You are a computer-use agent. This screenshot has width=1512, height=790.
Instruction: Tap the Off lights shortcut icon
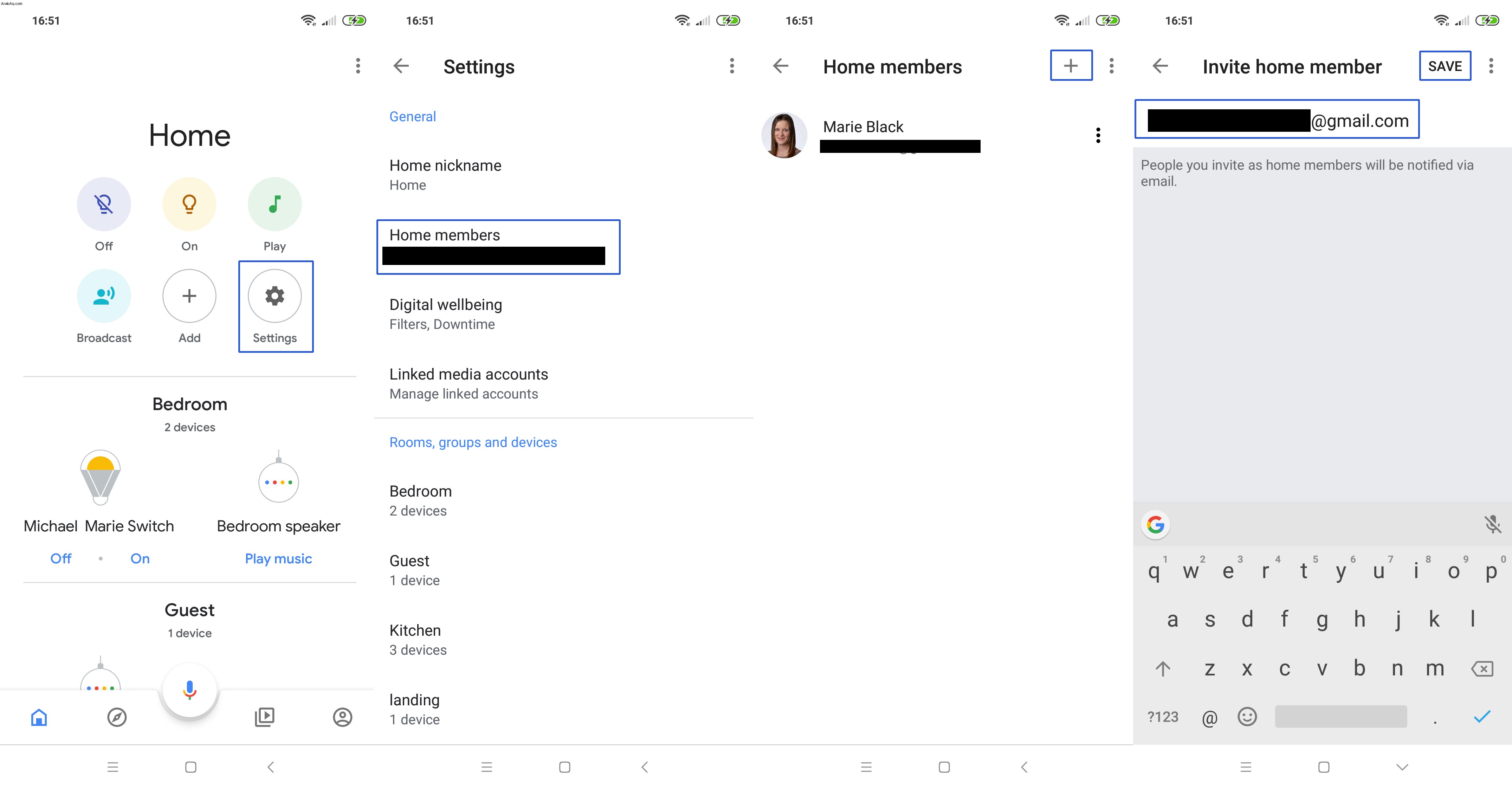point(104,204)
